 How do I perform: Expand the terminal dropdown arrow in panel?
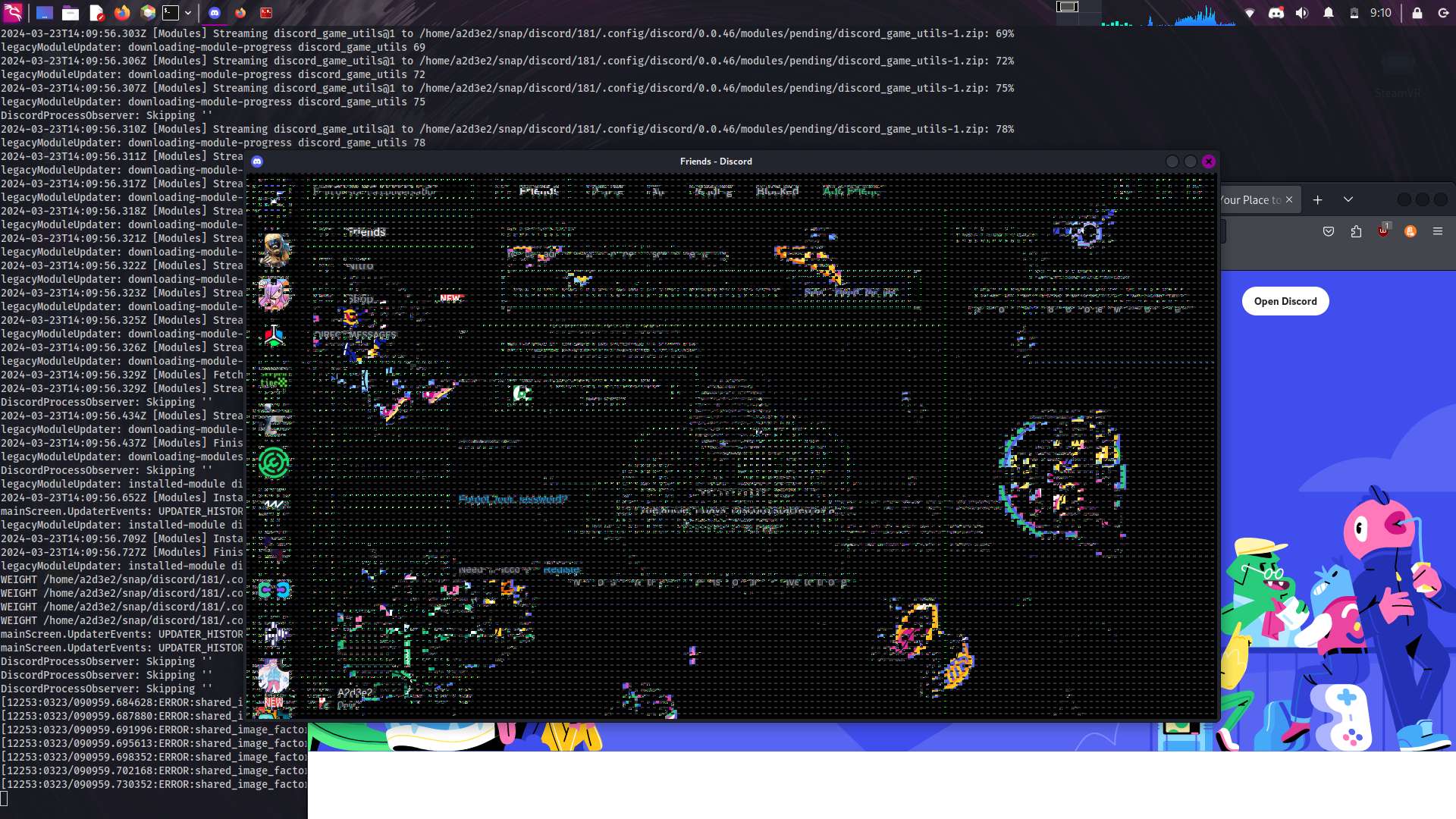(188, 13)
